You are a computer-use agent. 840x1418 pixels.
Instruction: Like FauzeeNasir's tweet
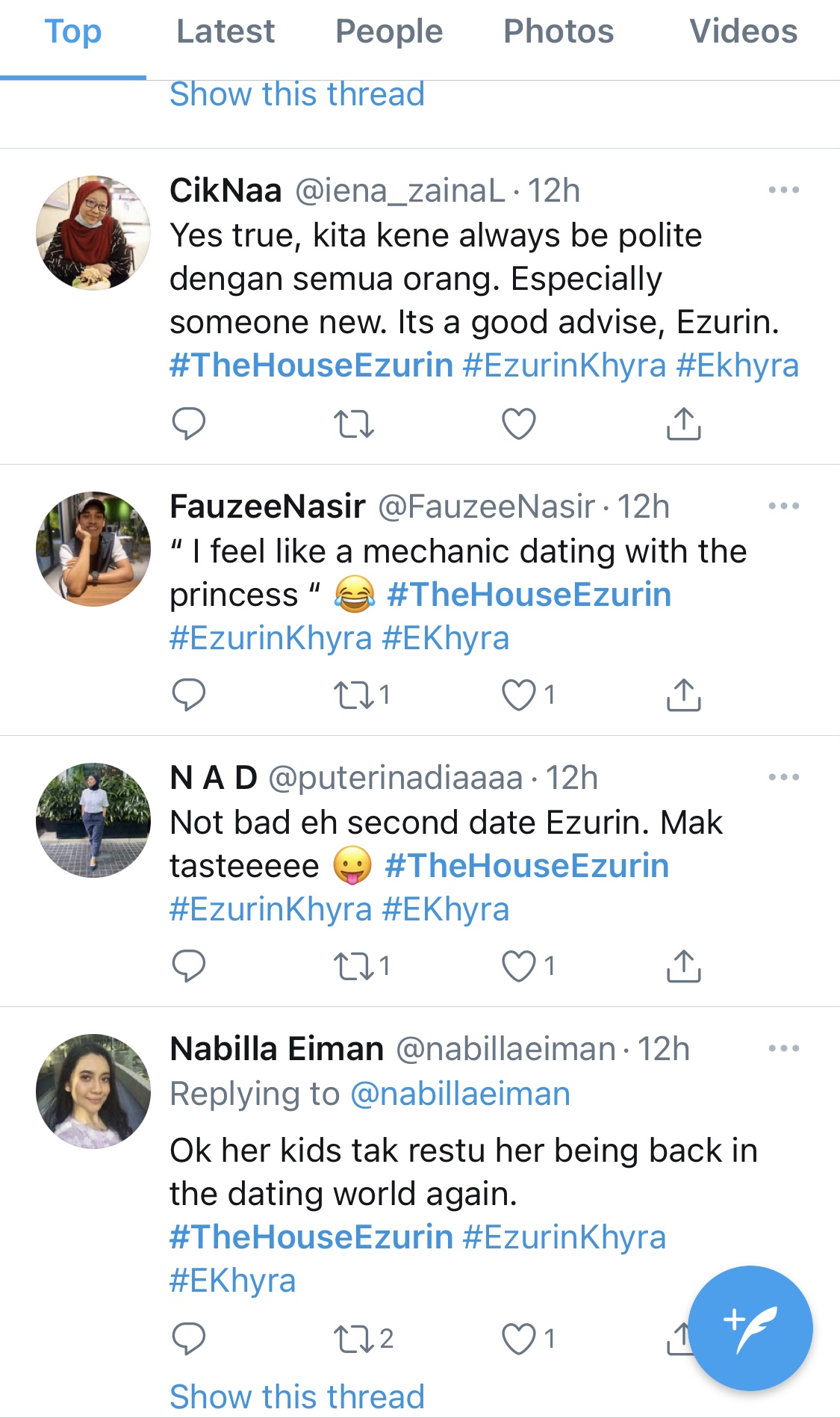pos(518,695)
